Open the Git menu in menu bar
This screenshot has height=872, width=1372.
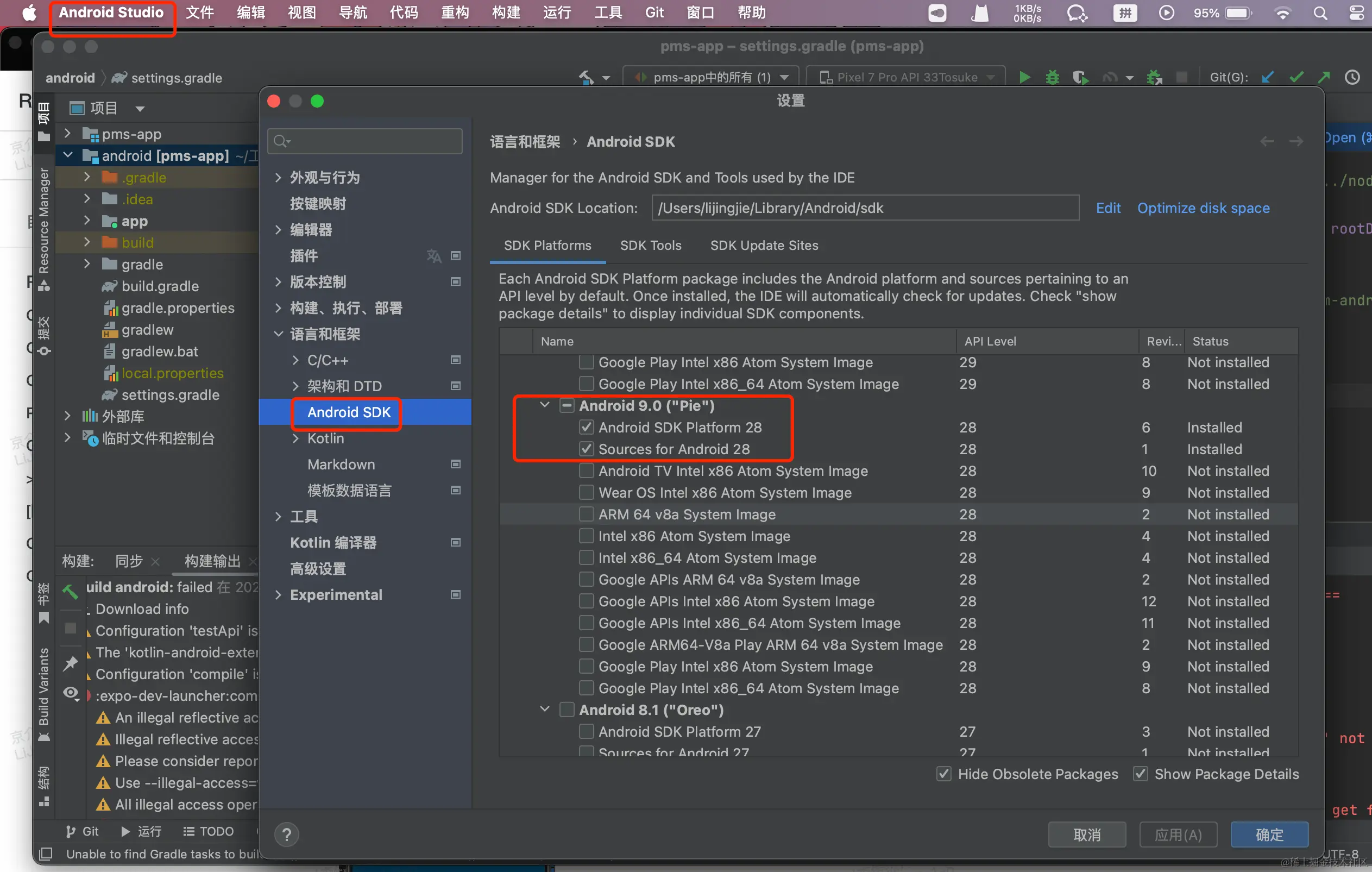pos(654,12)
